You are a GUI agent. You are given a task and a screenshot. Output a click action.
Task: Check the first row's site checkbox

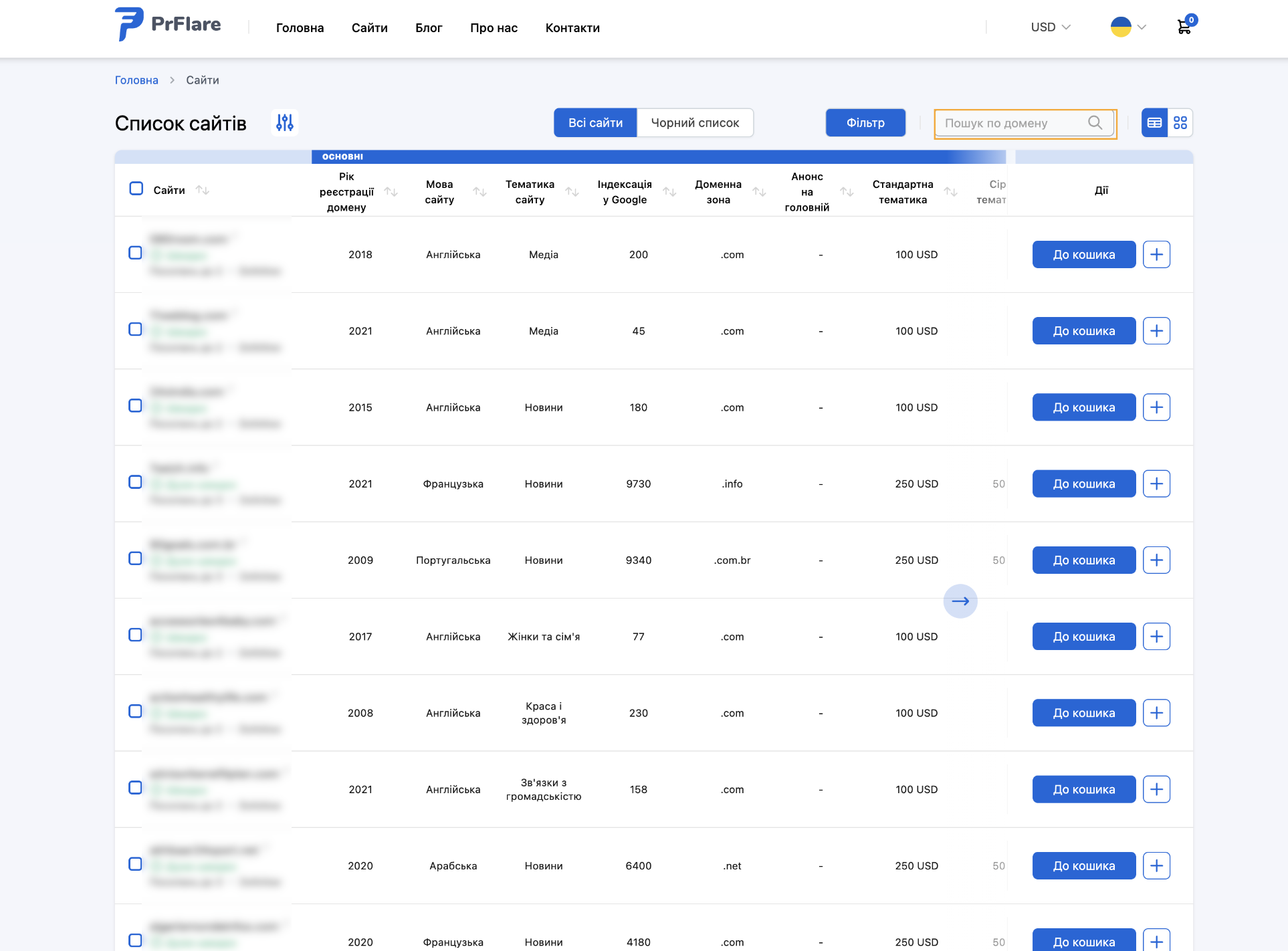[x=136, y=253]
